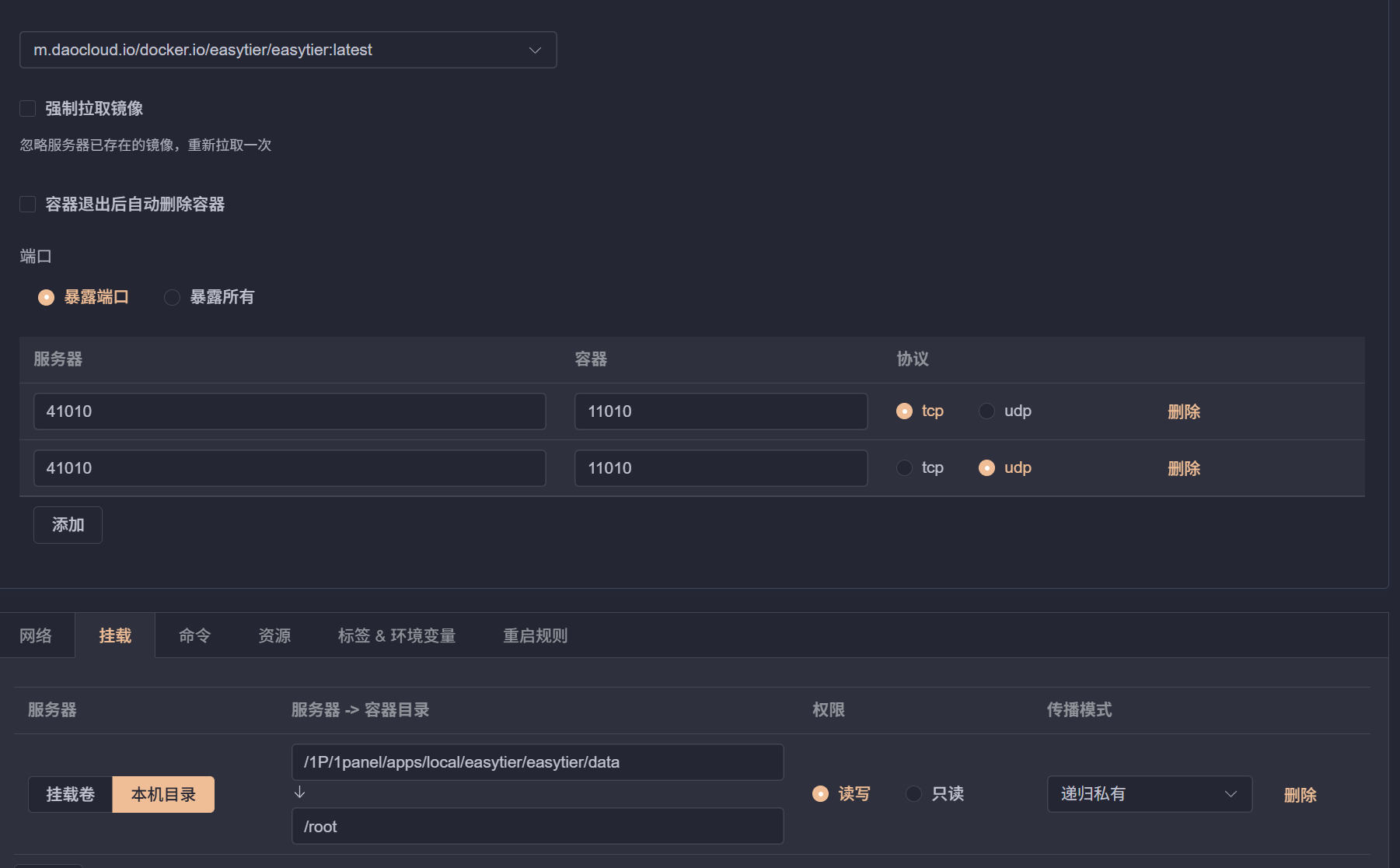Viewport: 1400px width, 868px height.
Task: Open the 标签 & 环境变量 tab
Action: pyautogui.click(x=396, y=636)
